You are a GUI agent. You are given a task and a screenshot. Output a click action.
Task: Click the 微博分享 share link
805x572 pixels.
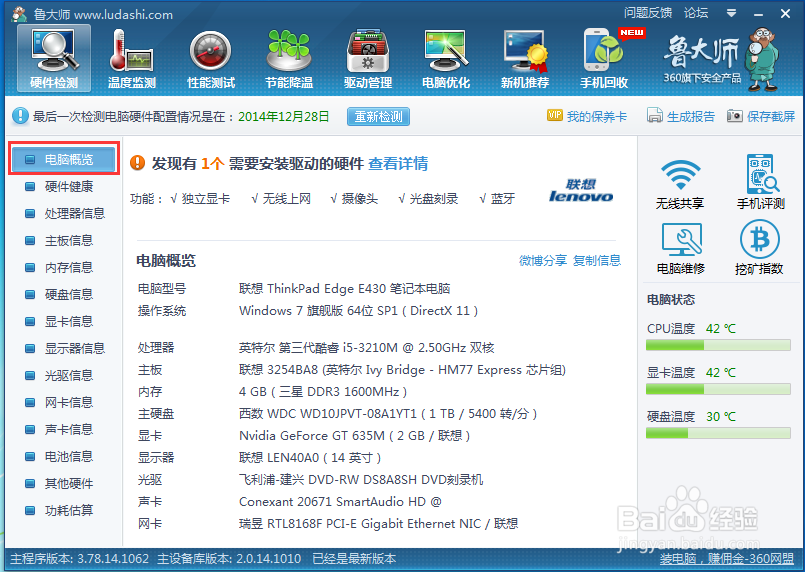click(543, 260)
